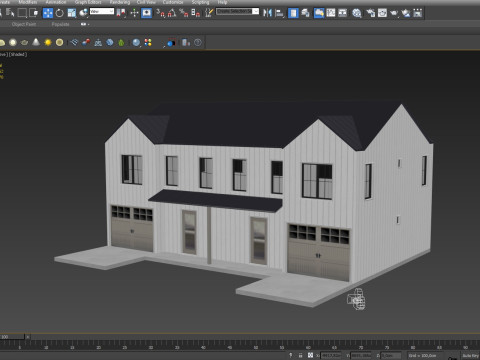
Task: Open the Rendering menu
Action: pos(120,2)
